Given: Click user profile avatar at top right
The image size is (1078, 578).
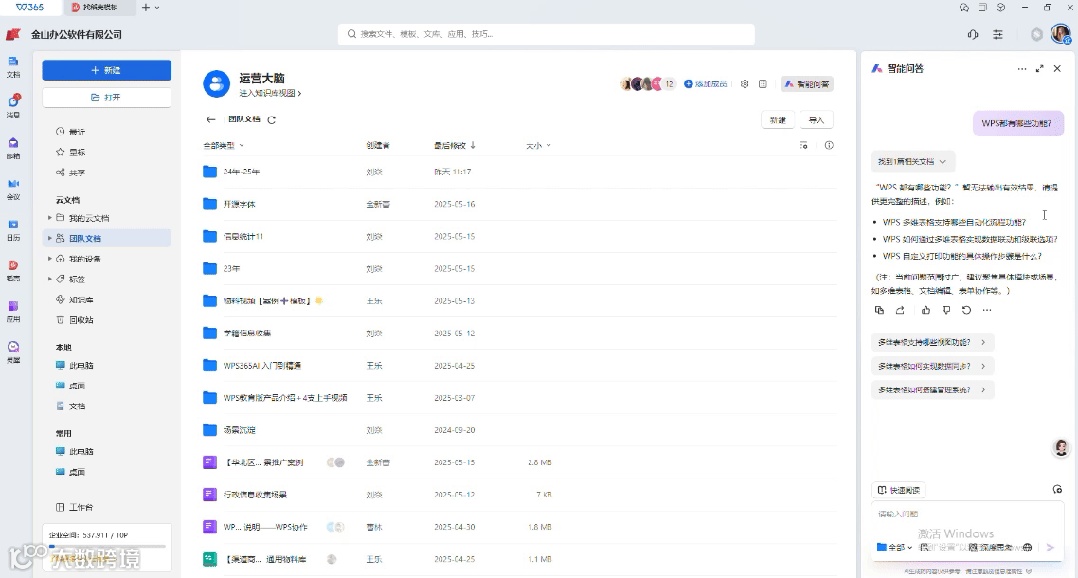Looking at the screenshot, I should (1061, 34).
